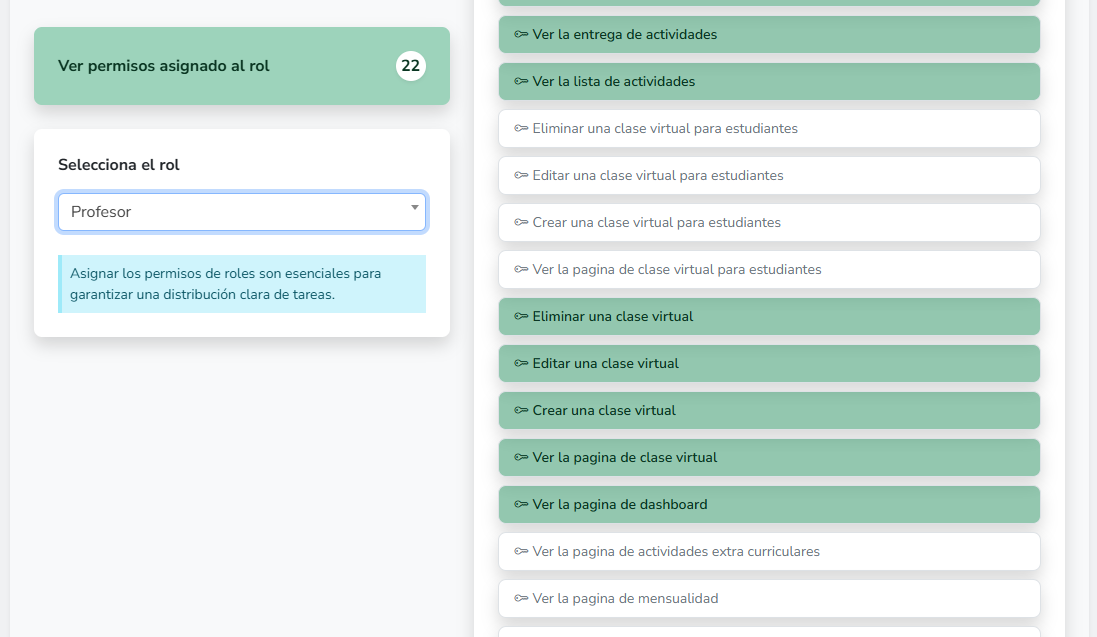Disable the Ver la pagina de dashboard permission

point(769,504)
